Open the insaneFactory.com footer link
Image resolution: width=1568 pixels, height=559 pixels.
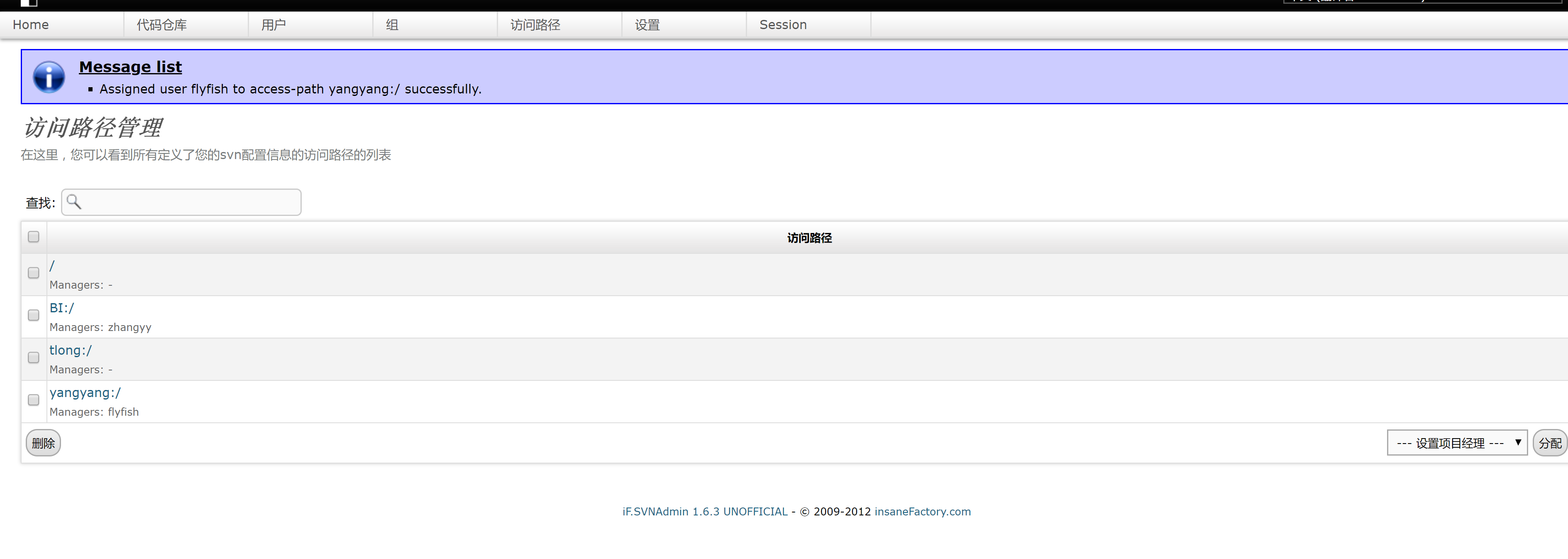coord(922,512)
